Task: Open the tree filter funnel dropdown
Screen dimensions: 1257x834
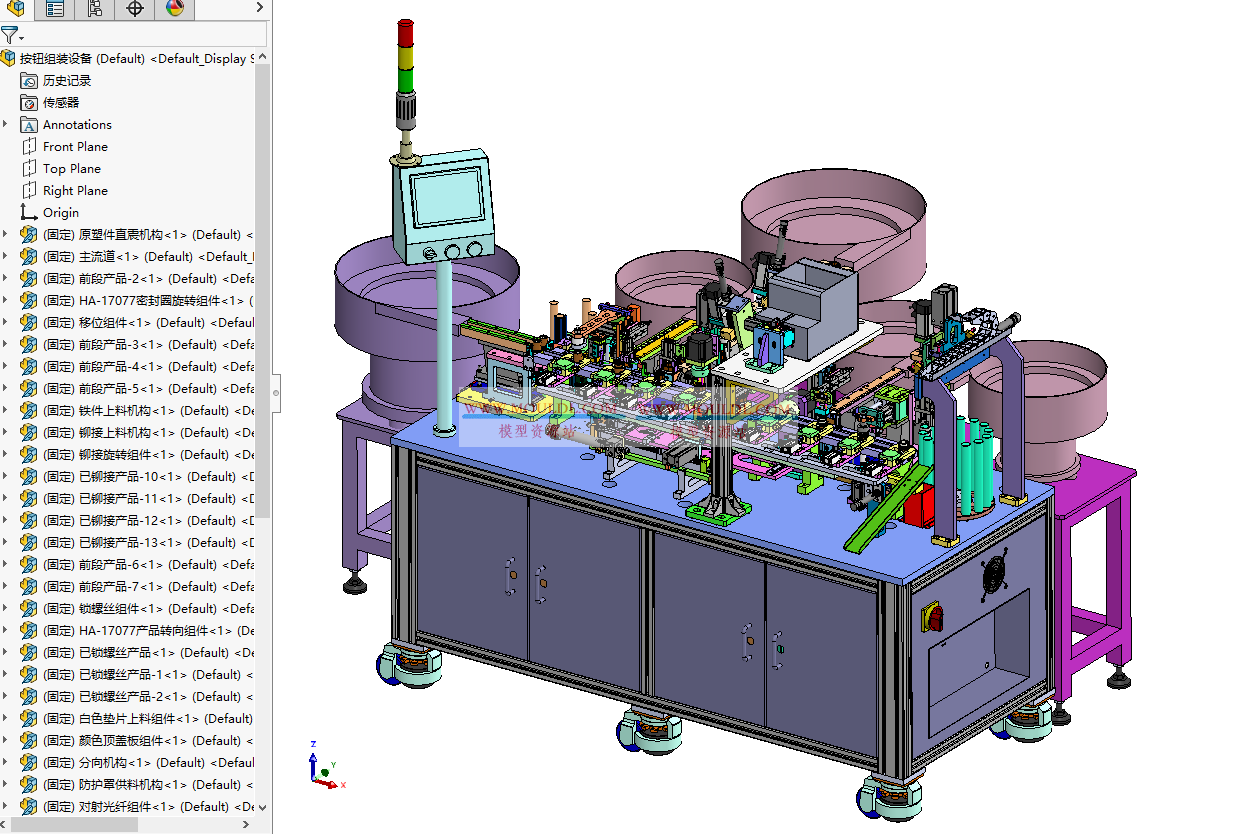Action: coord(11,36)
